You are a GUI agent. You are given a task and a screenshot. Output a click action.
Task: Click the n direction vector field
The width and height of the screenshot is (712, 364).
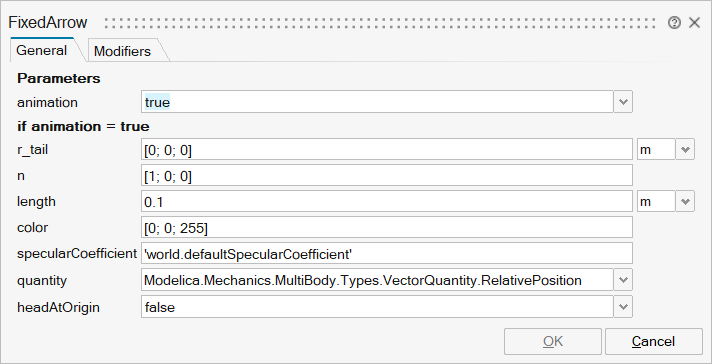(387, 175)
